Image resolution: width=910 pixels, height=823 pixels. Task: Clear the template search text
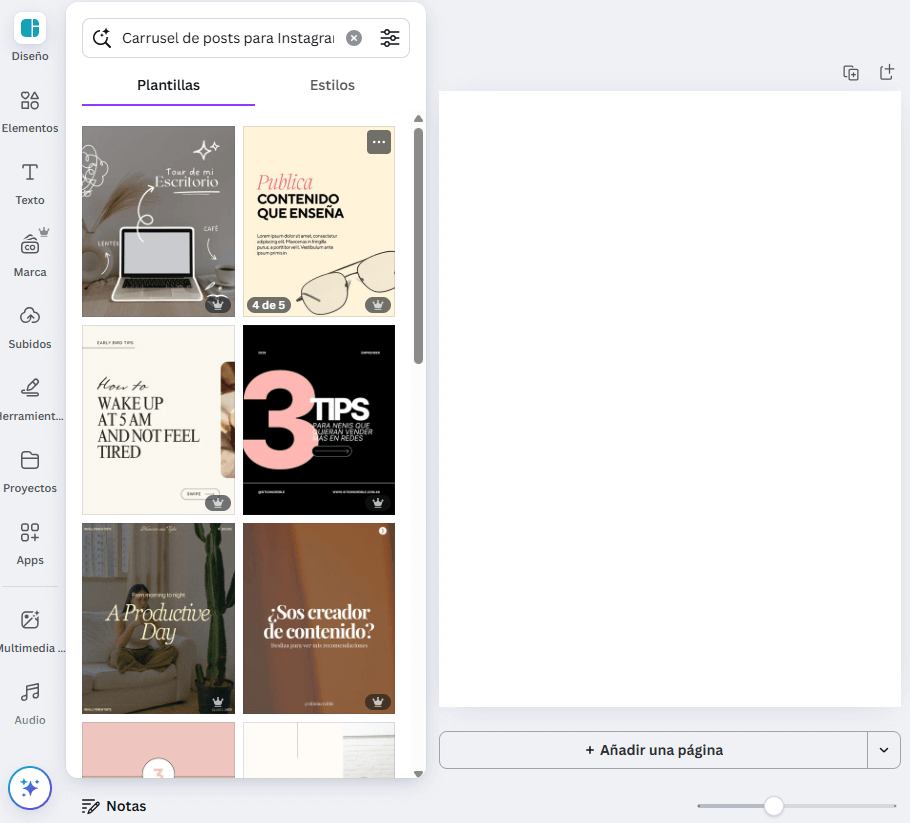point(354,38)
